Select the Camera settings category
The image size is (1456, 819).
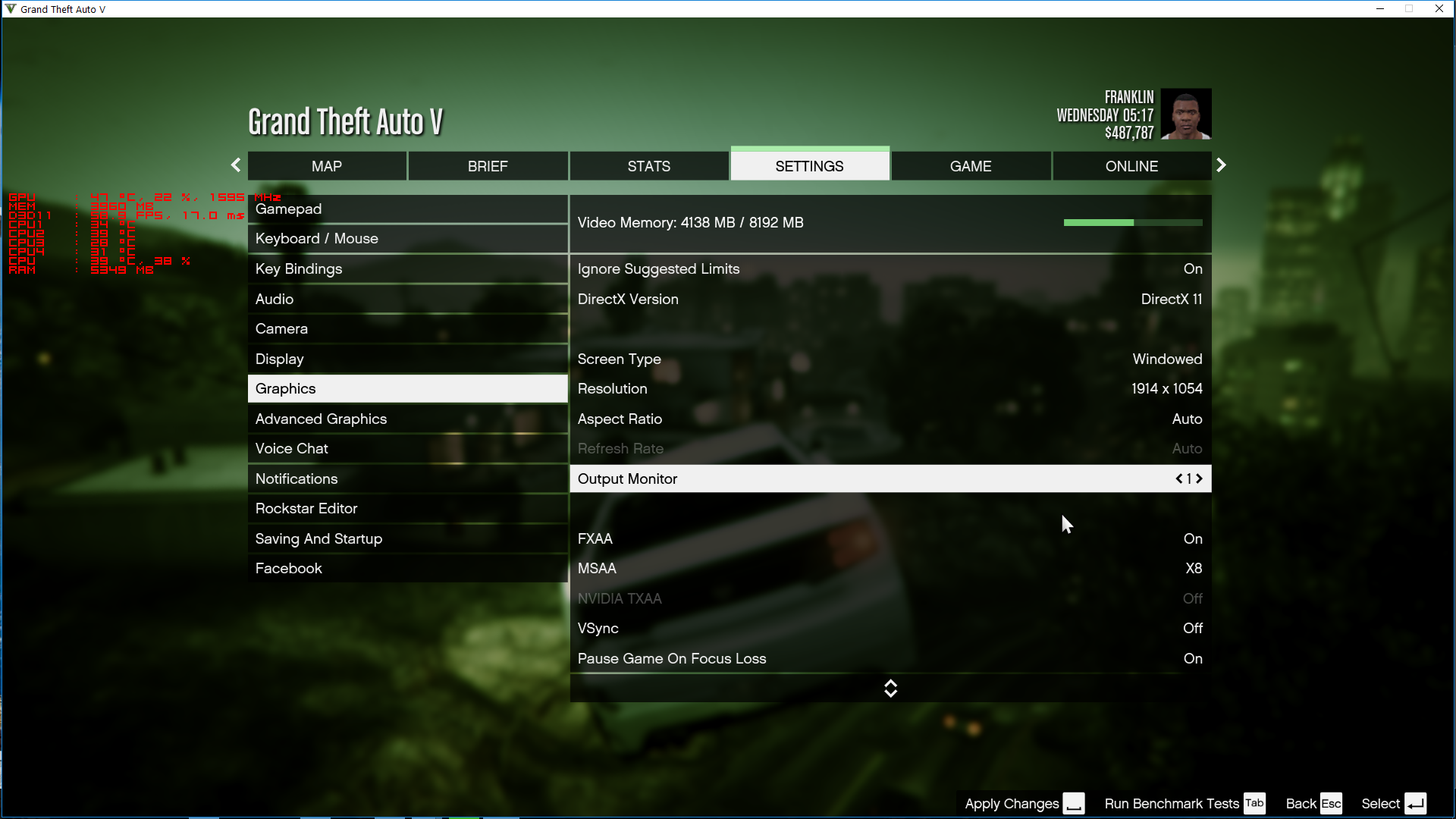(x=407, y=329)
